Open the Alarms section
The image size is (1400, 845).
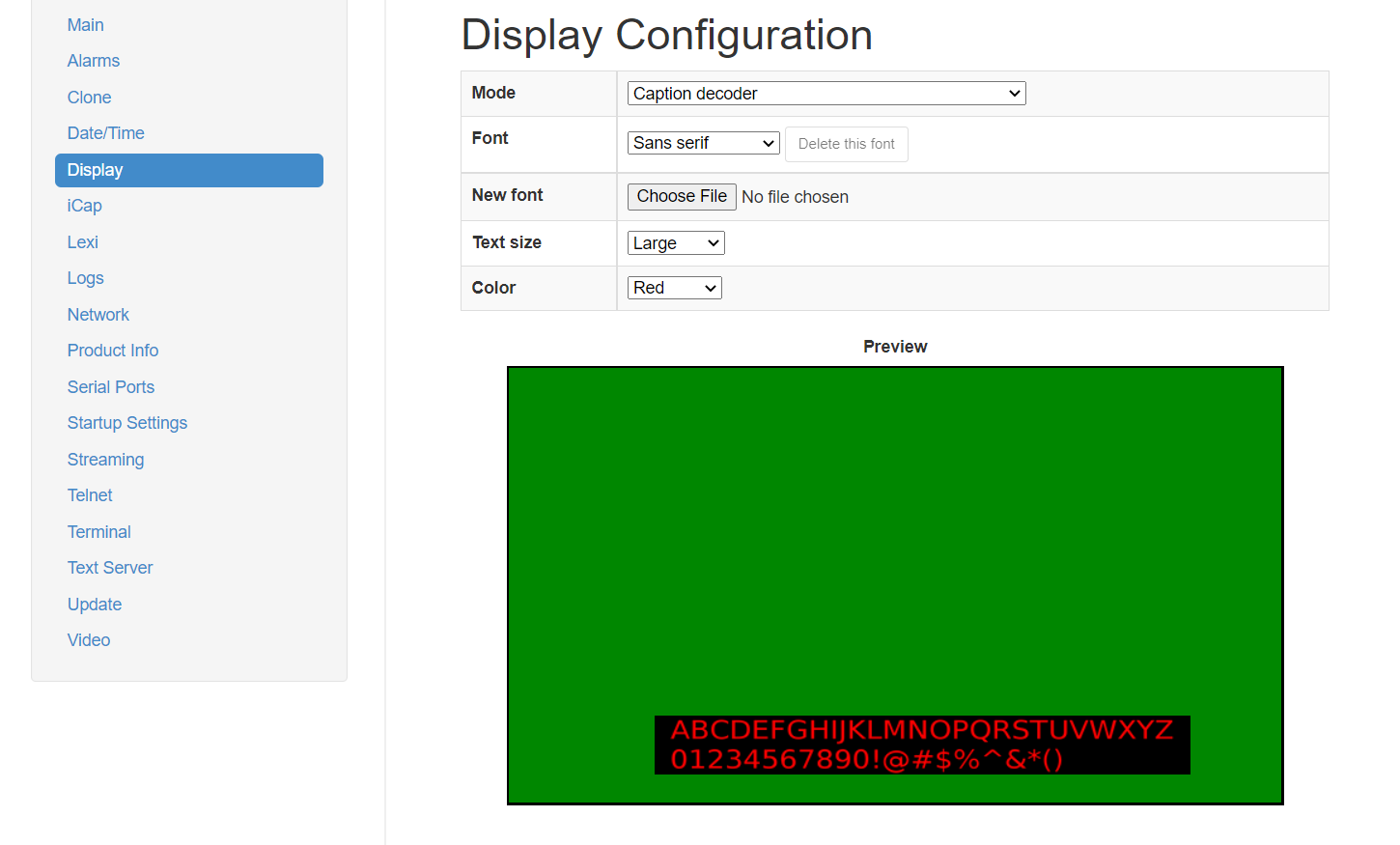[94, 61]
